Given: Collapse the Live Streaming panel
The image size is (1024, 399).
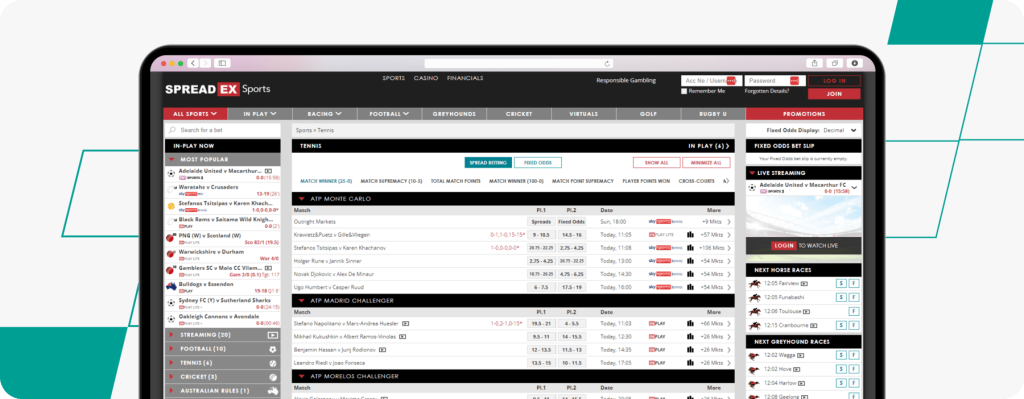Looking at the screenshot, I should coord(751,173).
